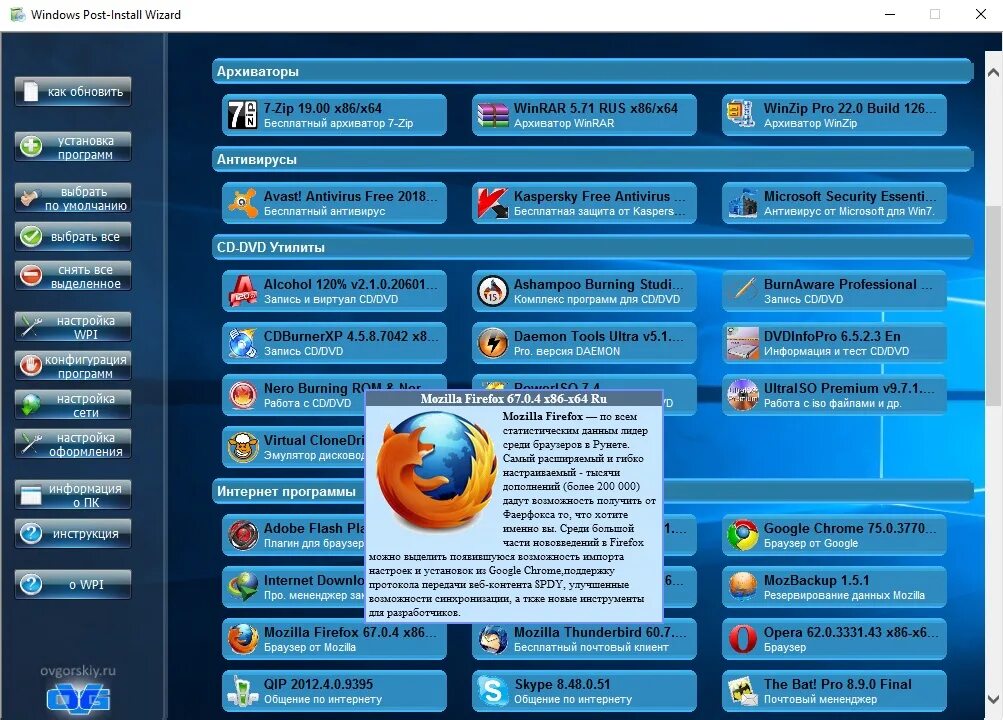
Task: Click the WinZip Pro icon
Action: [742, 115]
